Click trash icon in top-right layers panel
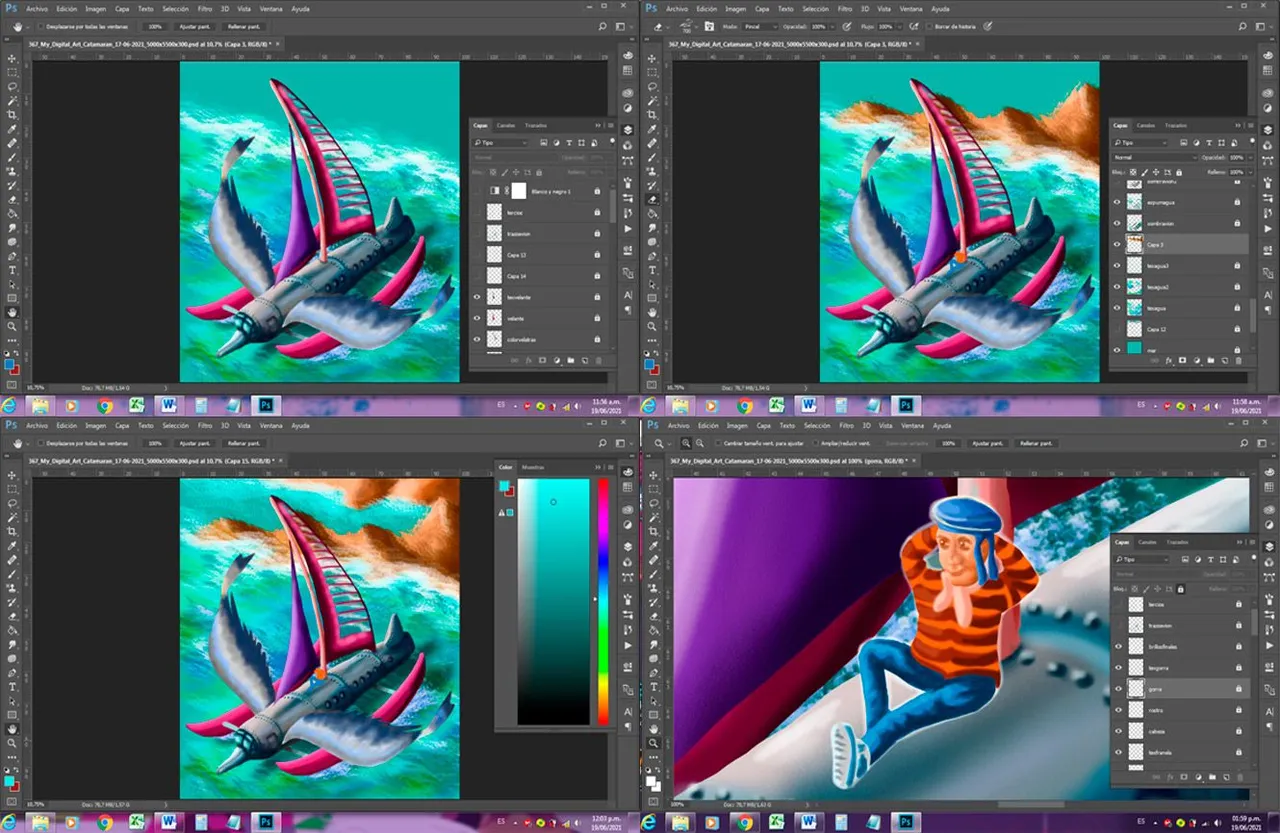1280x833 pixels. pyautogui.click(x=1239, y=359)
